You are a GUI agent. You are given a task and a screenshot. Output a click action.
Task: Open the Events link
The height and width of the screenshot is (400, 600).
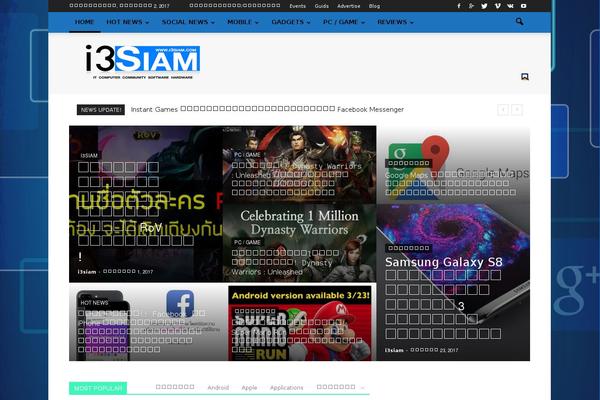(297, 6)
